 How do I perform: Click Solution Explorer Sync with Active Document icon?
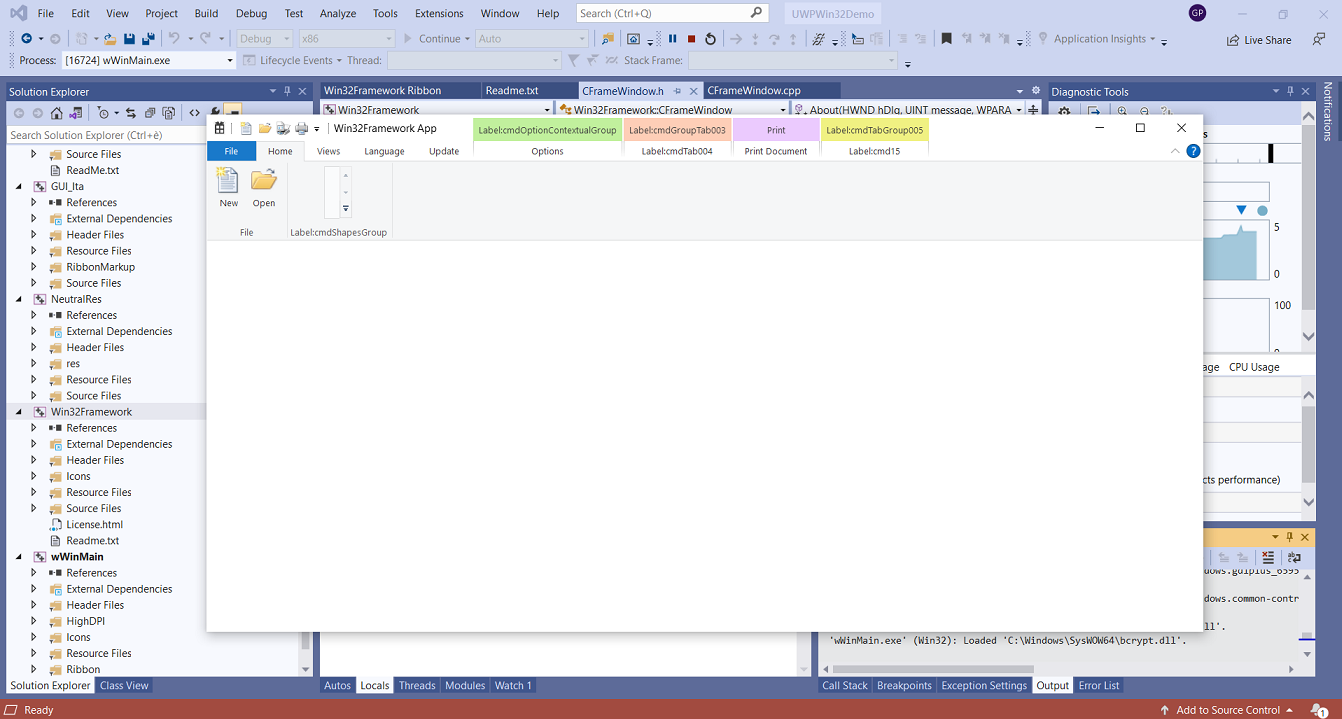point(129,113)
